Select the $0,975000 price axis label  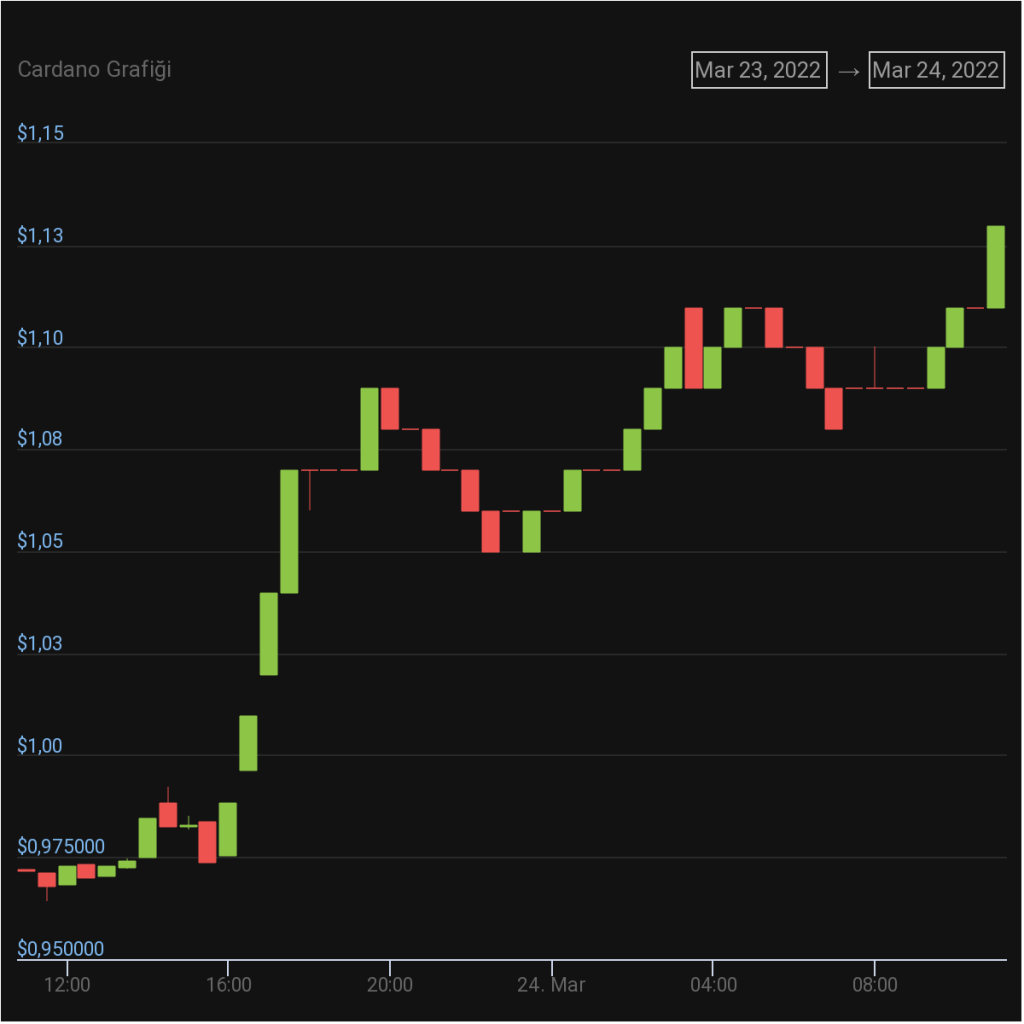[x=61, y=847]
